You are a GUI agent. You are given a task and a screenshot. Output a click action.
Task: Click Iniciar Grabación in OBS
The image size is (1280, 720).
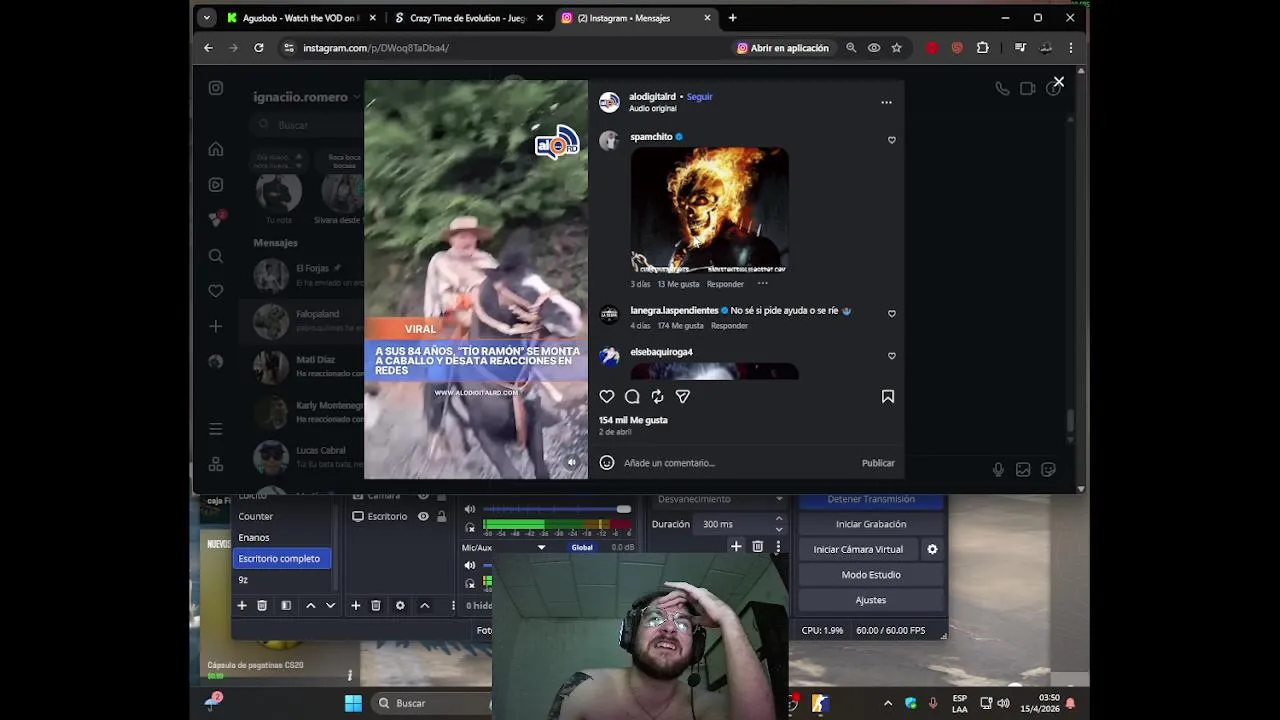871,524
